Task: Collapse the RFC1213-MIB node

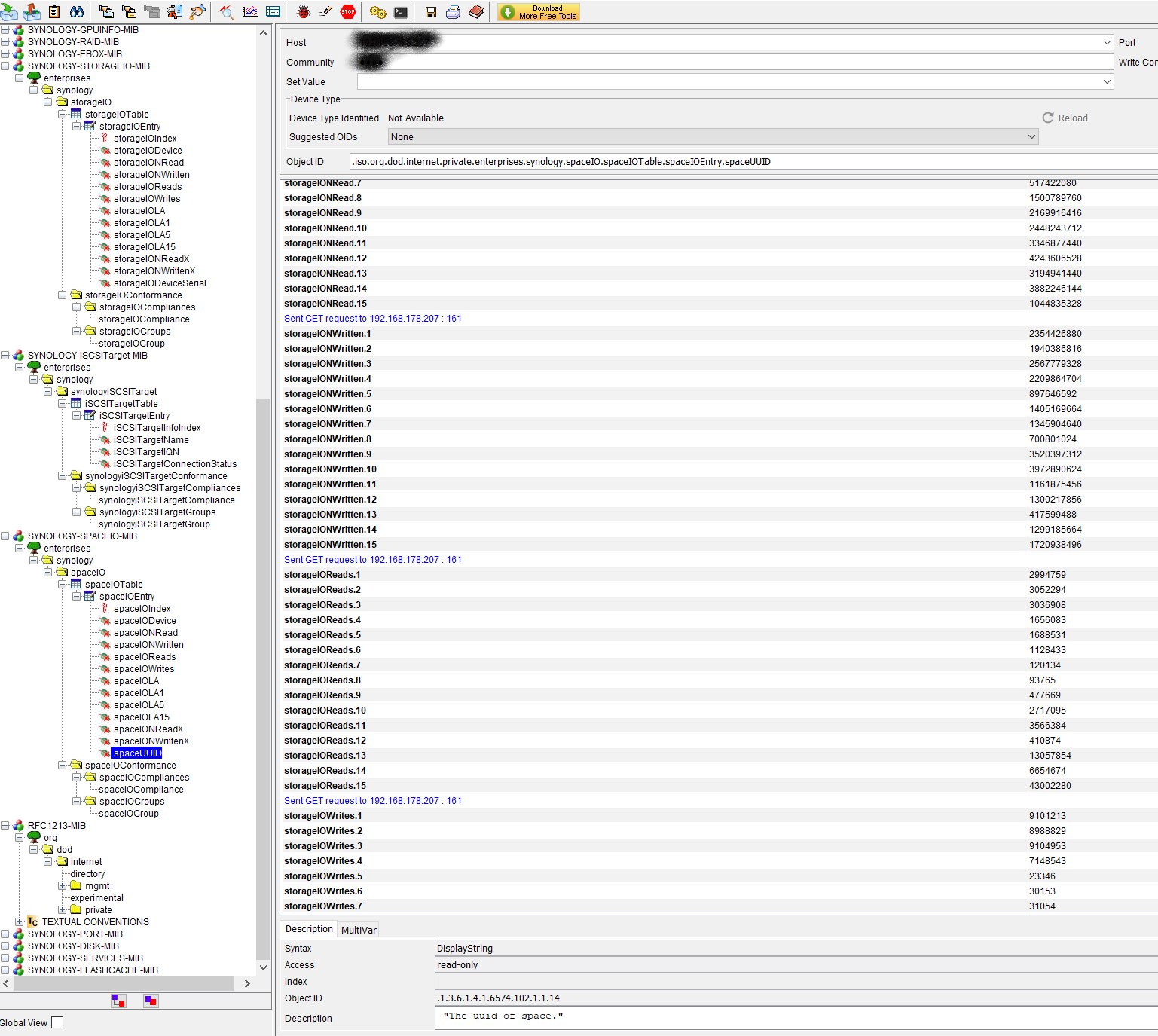Action: click(5, 826)
